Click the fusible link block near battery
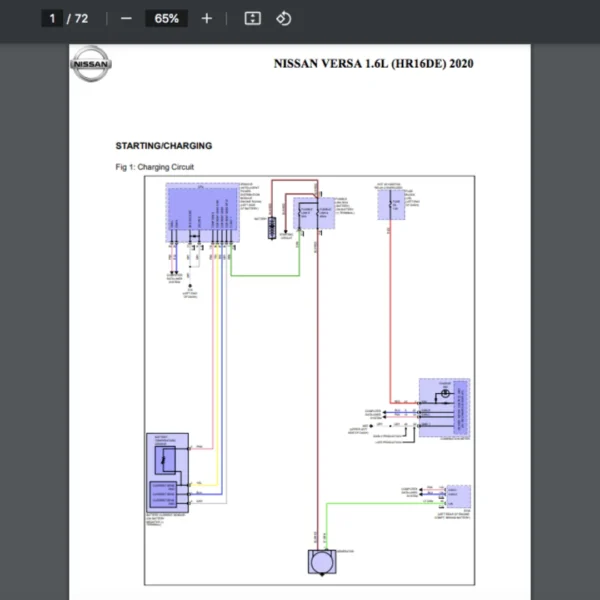The width and height of the screenshot is (600, 600). [x=313, y=213]
